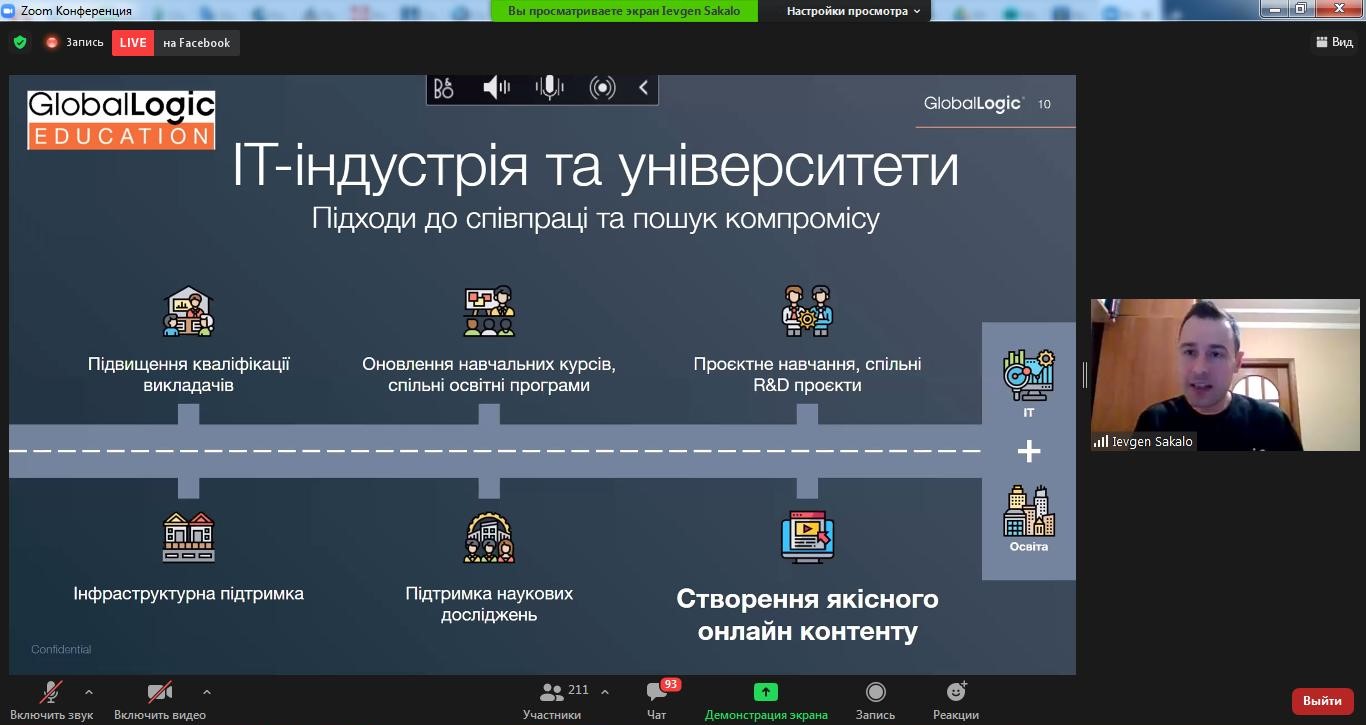Expand participants options arrow beside 211

pos(605,692)
